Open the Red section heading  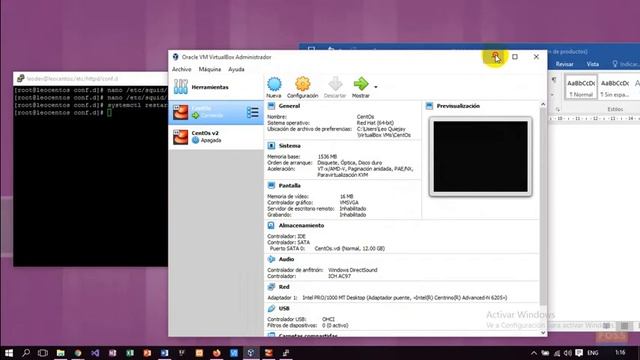pos(284,287)
